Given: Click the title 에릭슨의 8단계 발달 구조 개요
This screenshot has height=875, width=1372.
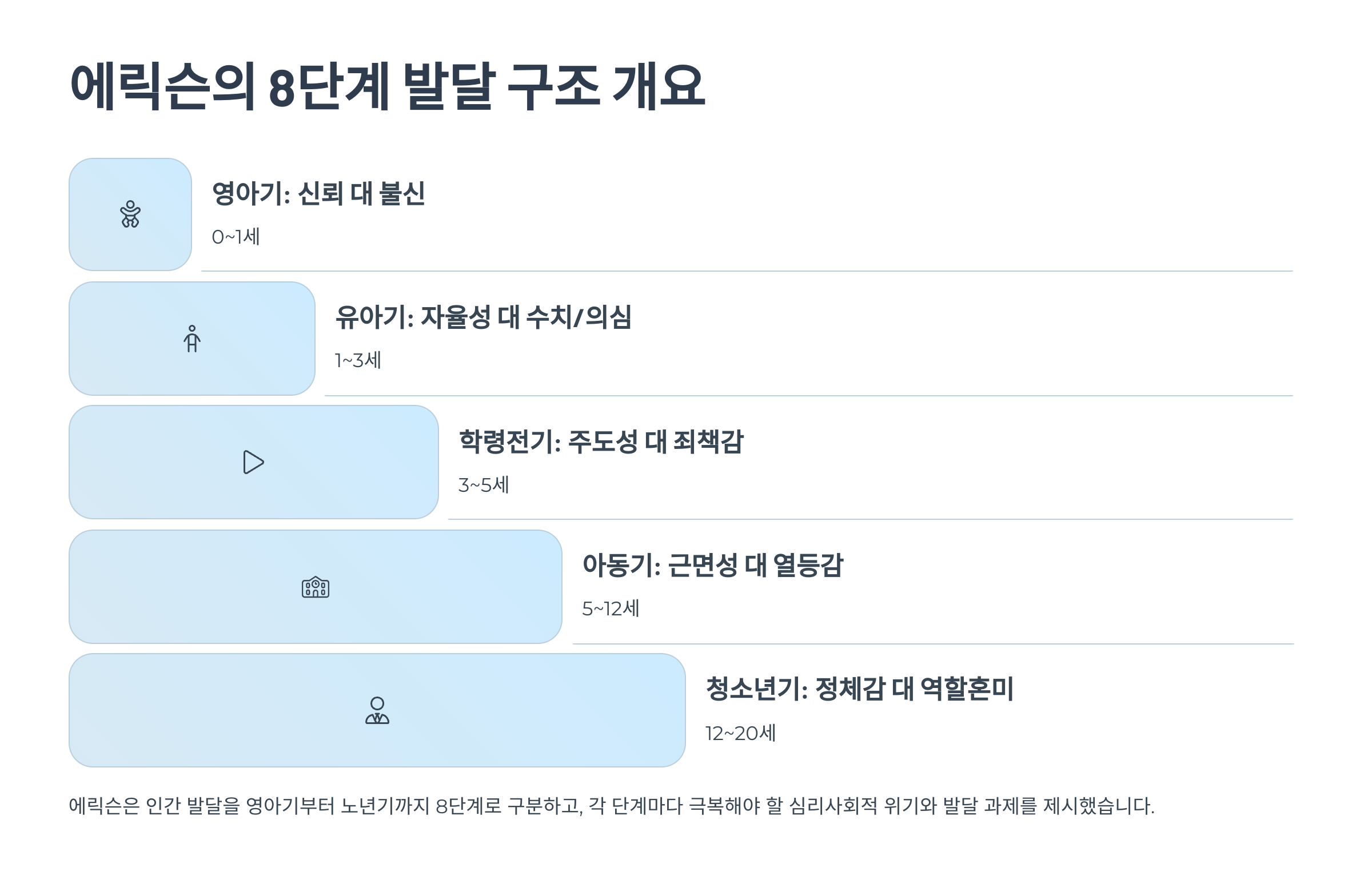Looking at the screenshot, I should tap(388, 86).
